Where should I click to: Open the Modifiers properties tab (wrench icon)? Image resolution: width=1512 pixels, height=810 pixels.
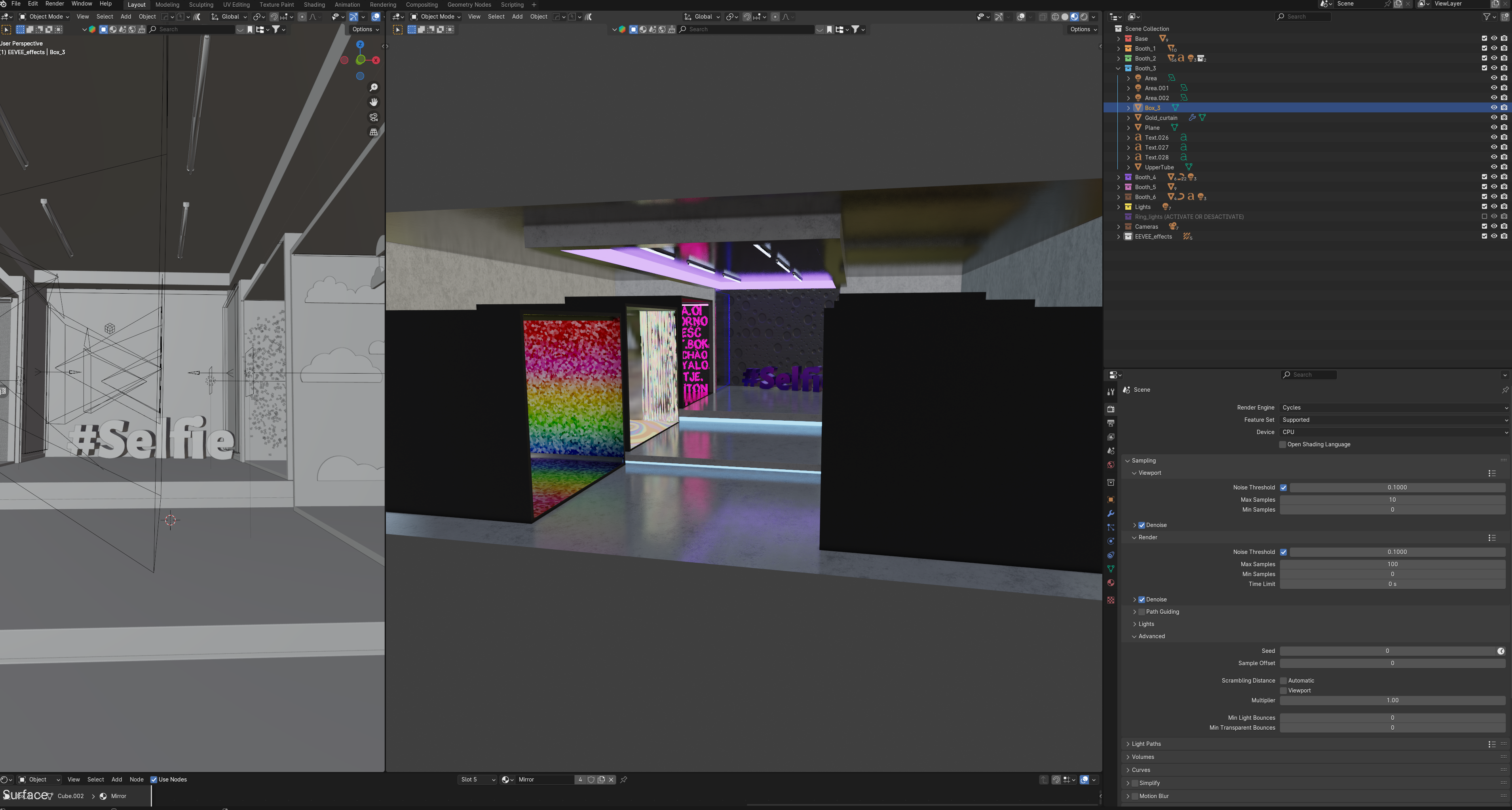(1111, 514)
